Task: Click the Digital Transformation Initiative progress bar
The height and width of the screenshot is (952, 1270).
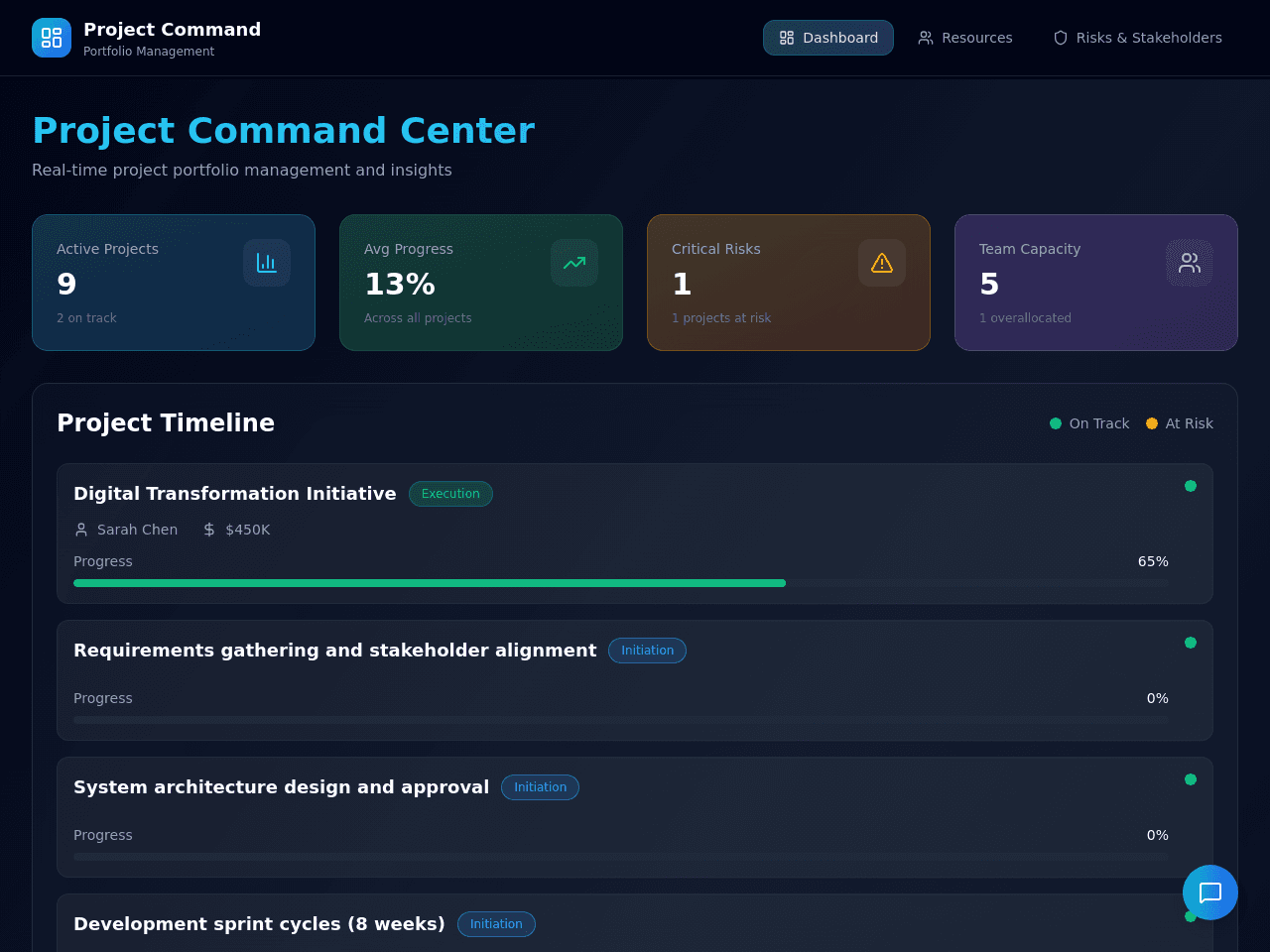Action: coord(621,583)
